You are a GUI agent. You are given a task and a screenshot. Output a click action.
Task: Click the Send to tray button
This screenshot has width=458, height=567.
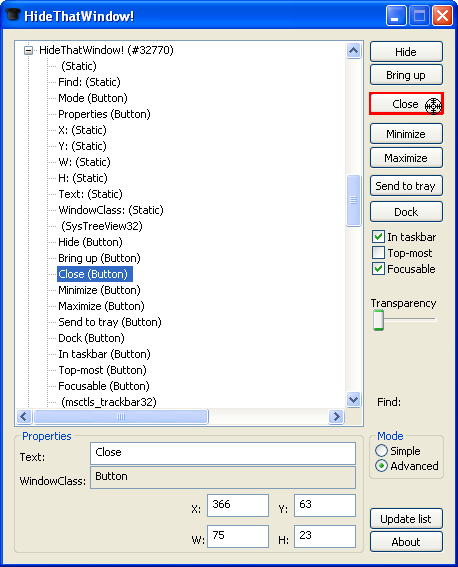(406, 186)
